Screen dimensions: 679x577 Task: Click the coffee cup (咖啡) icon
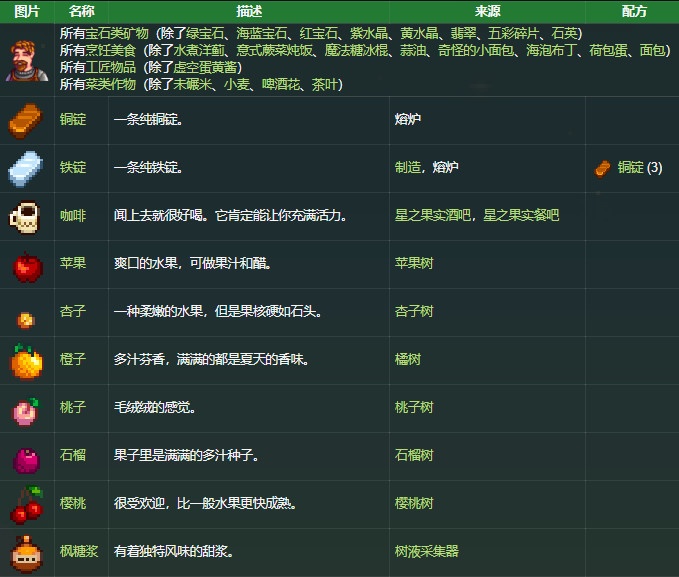pos(25,217)
